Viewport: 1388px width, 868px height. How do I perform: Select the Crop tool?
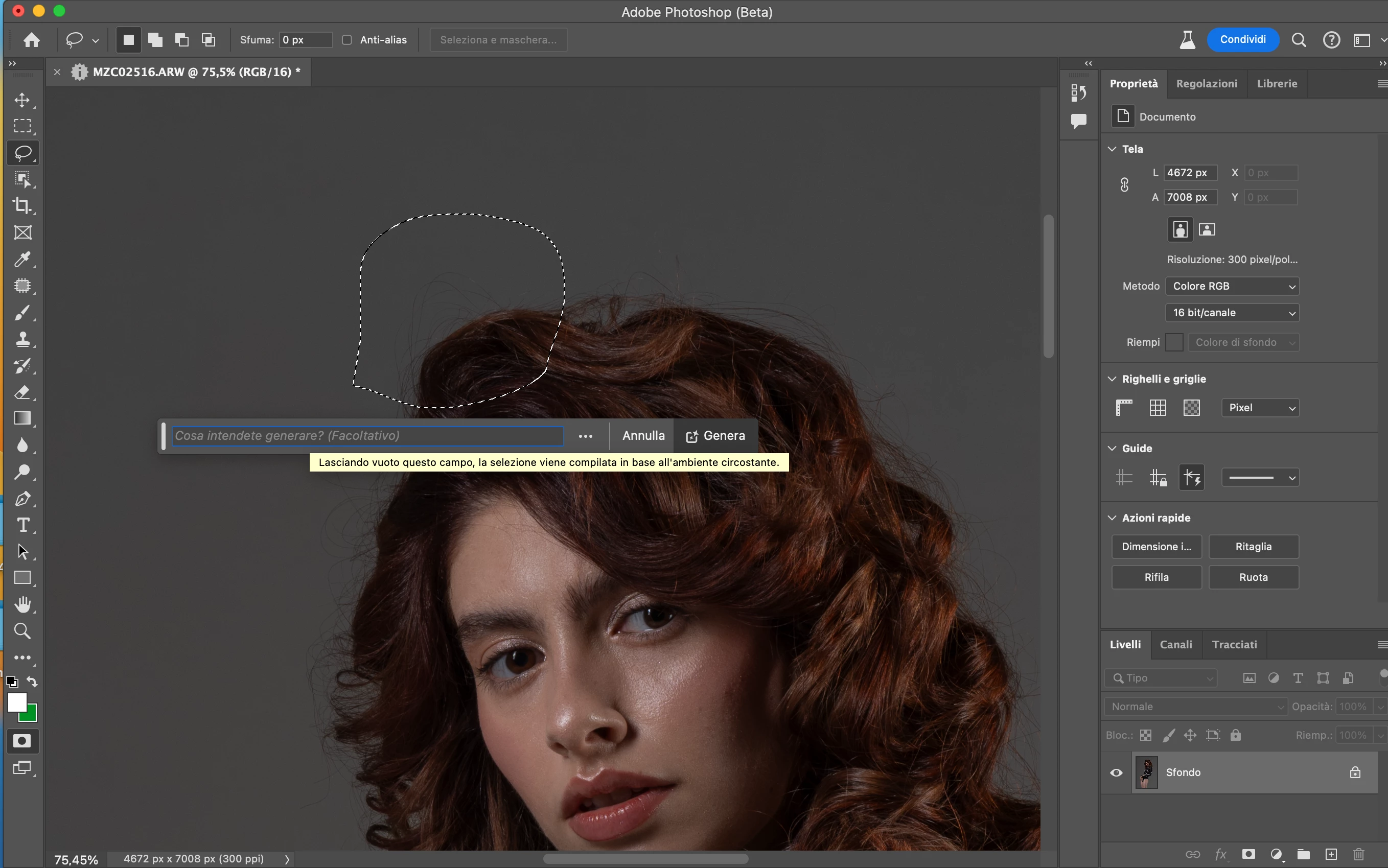[x=22, y=205]
